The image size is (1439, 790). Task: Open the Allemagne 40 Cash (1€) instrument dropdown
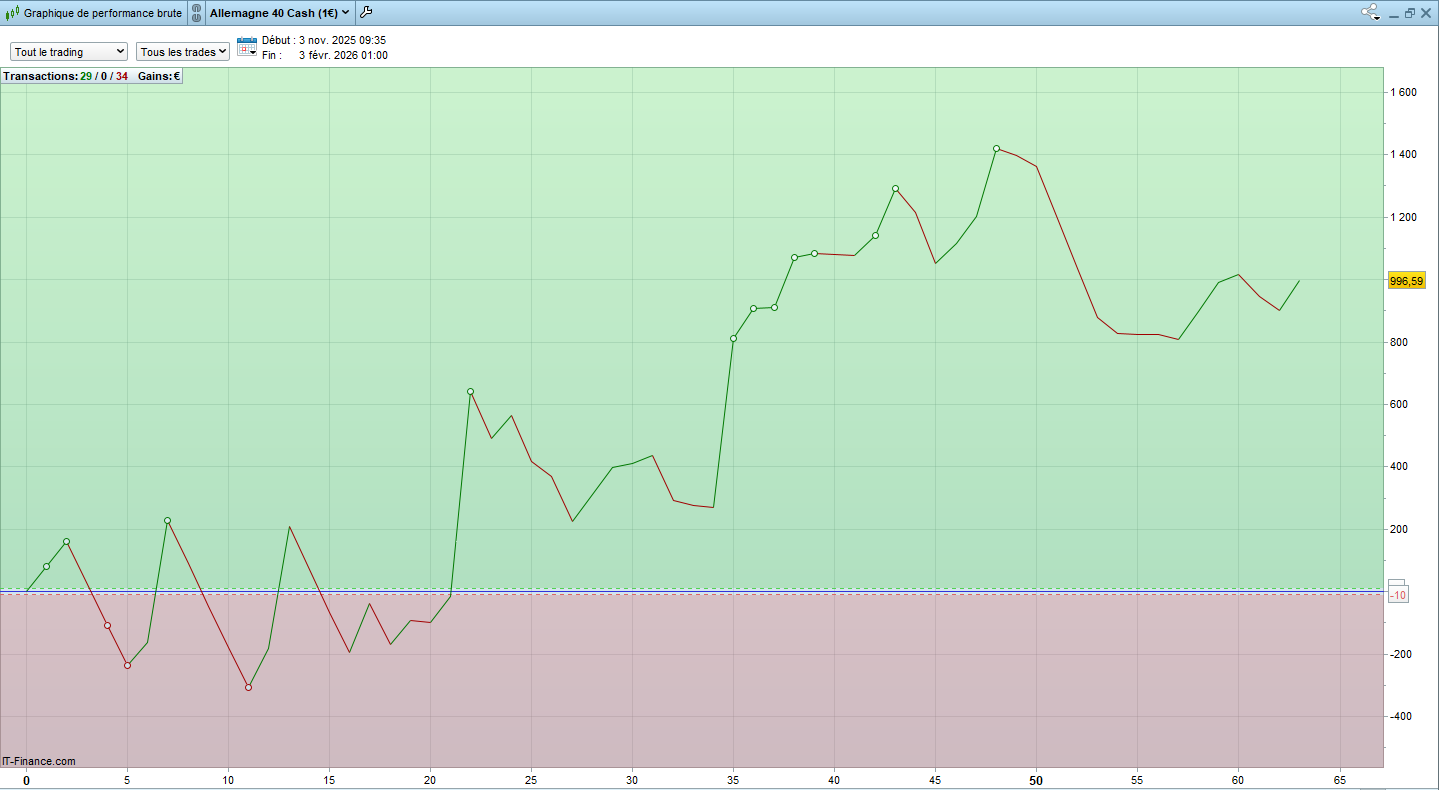click(279, 13)
